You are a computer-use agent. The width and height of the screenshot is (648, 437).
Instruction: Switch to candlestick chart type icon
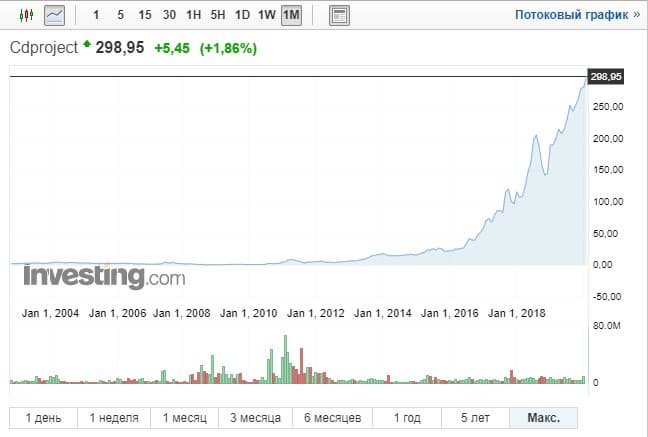coord(26,15)
